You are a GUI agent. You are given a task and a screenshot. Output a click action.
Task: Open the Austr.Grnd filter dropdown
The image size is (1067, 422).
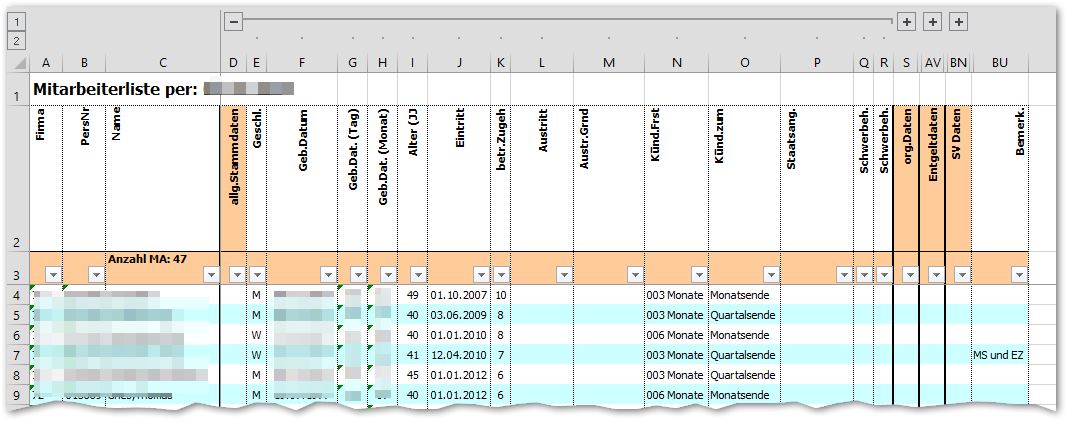point(635,274)
